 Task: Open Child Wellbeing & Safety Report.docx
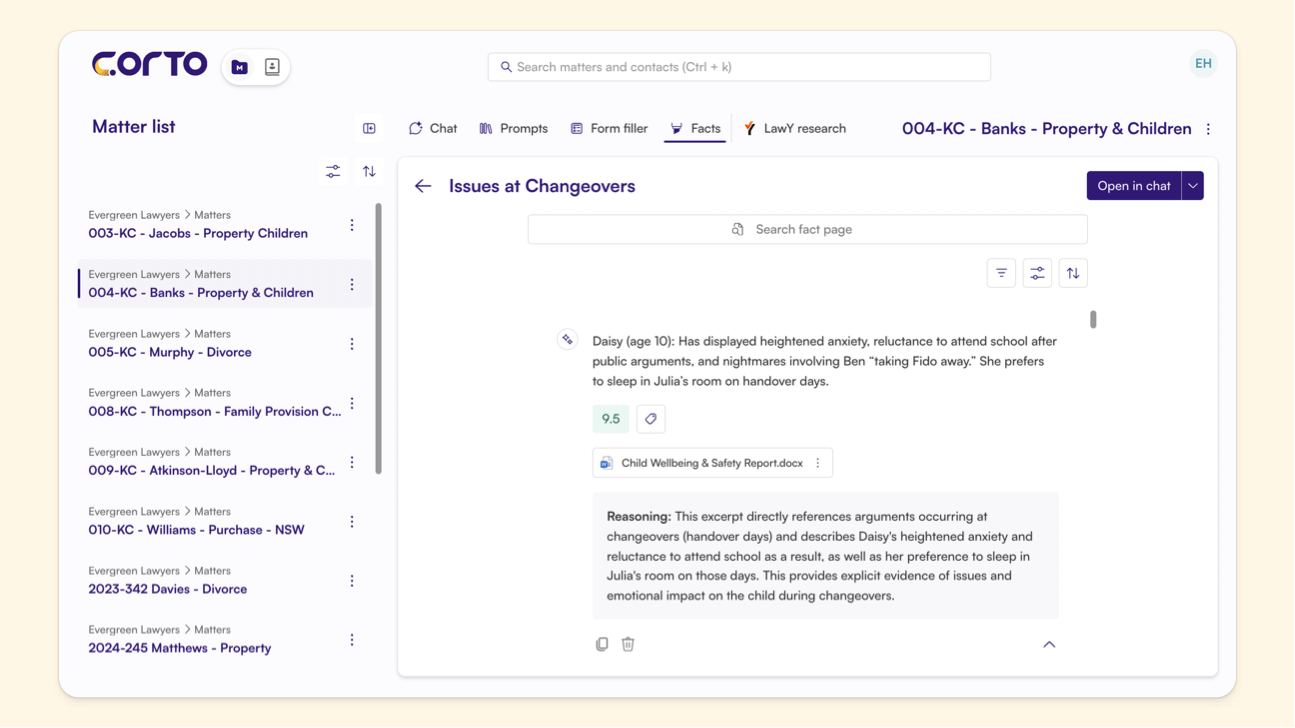click(x=712, y=463)
